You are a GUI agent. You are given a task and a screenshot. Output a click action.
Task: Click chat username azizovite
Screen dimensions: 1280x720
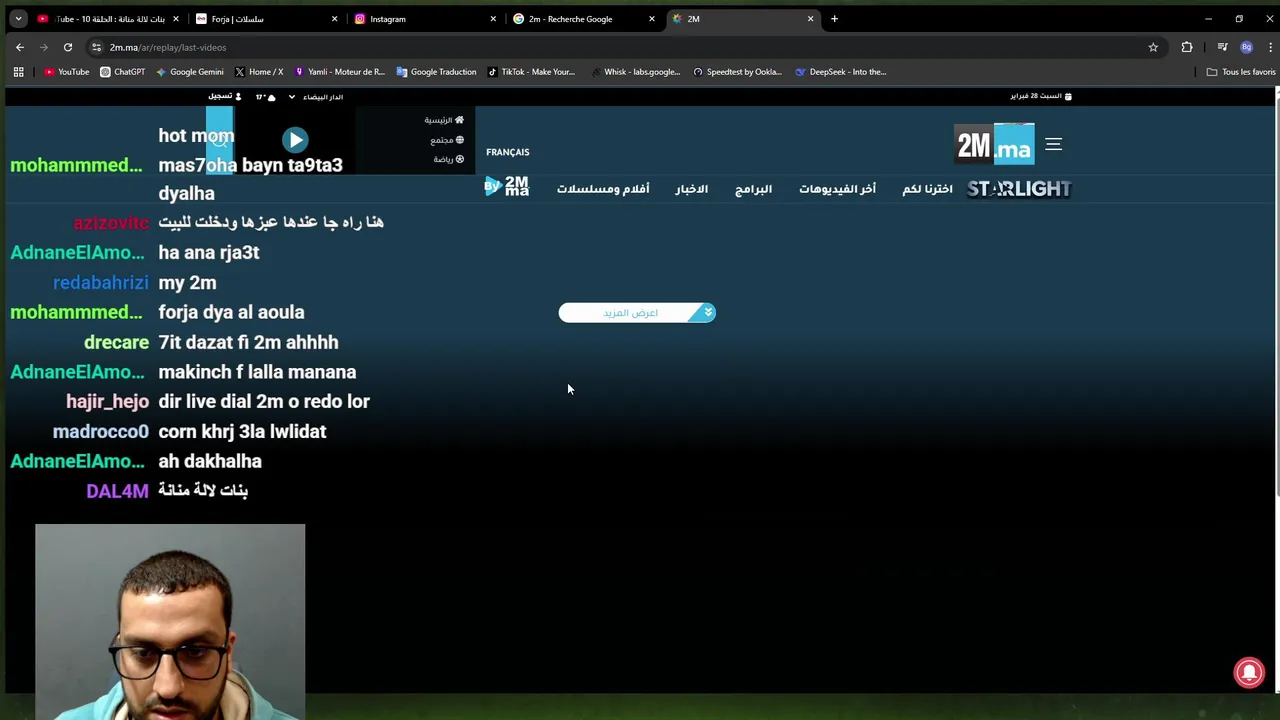(111, 223)
